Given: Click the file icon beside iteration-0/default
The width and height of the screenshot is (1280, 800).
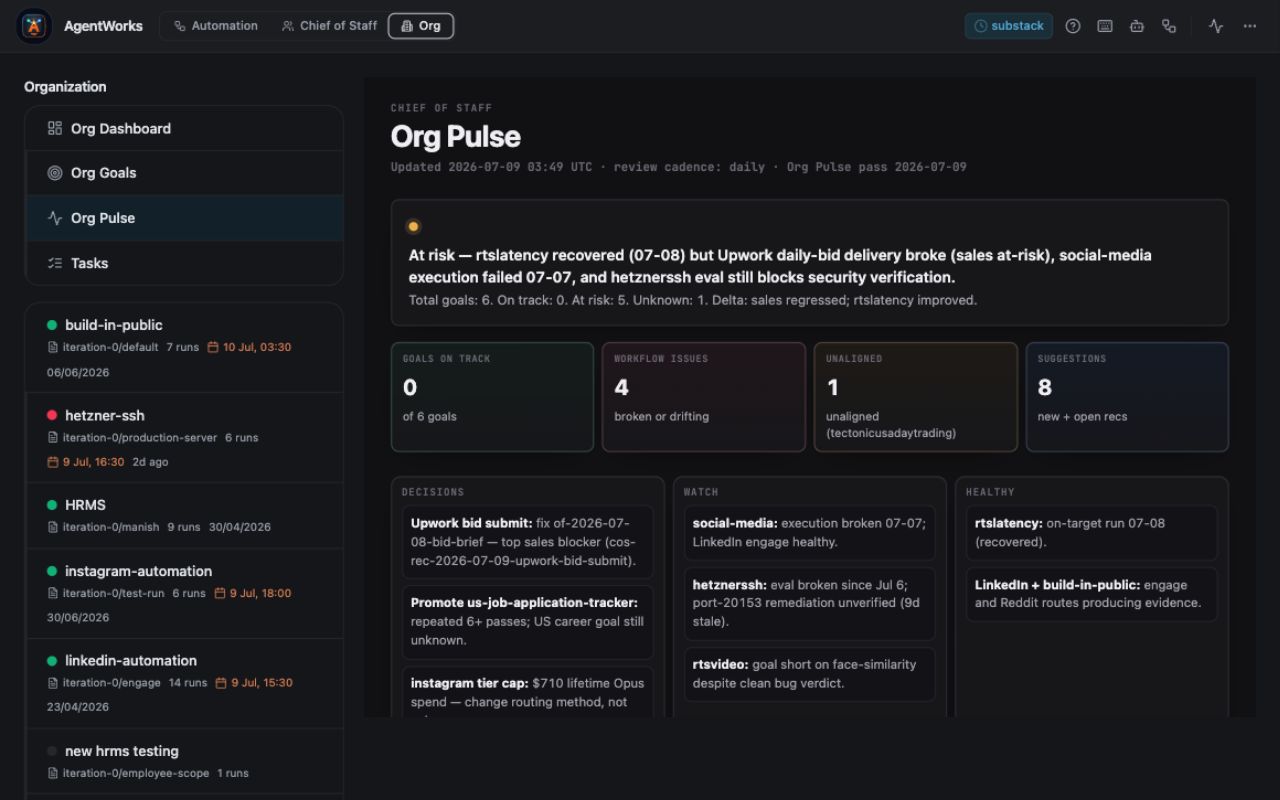Looking at the screenshot, I should (53, 347).
